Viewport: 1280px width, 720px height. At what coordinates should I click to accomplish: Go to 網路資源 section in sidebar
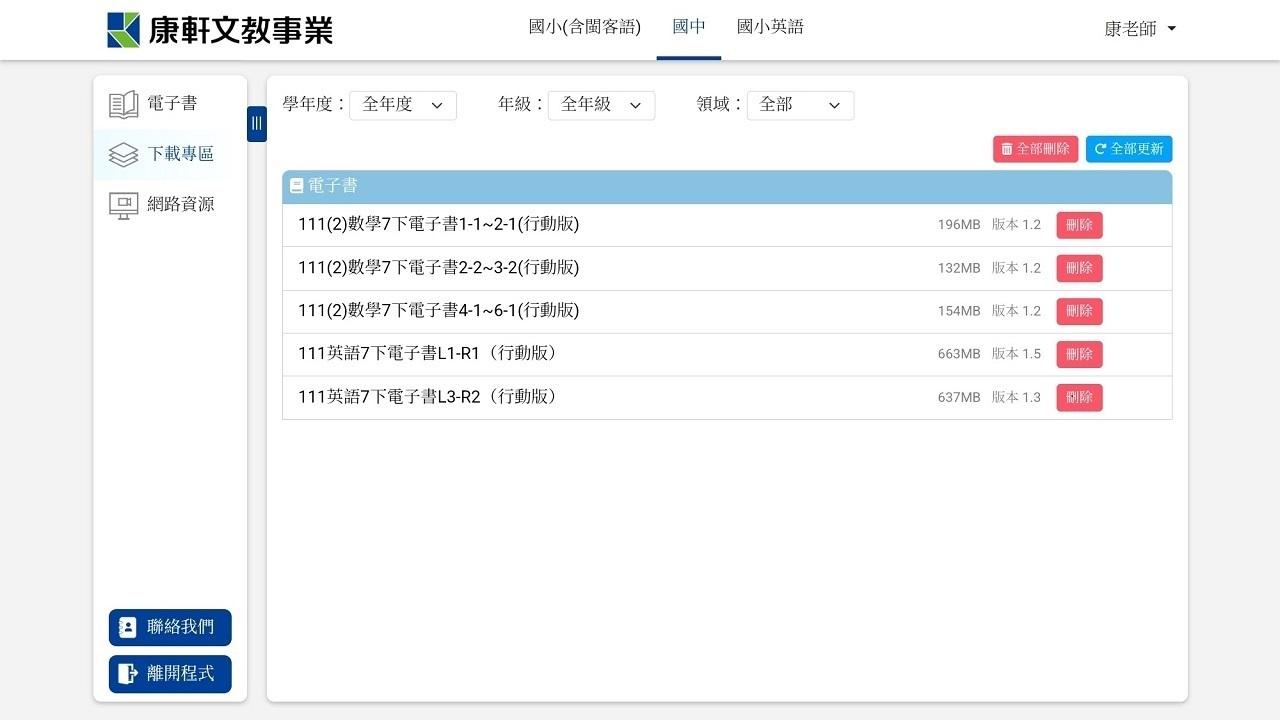coord(170,204)
